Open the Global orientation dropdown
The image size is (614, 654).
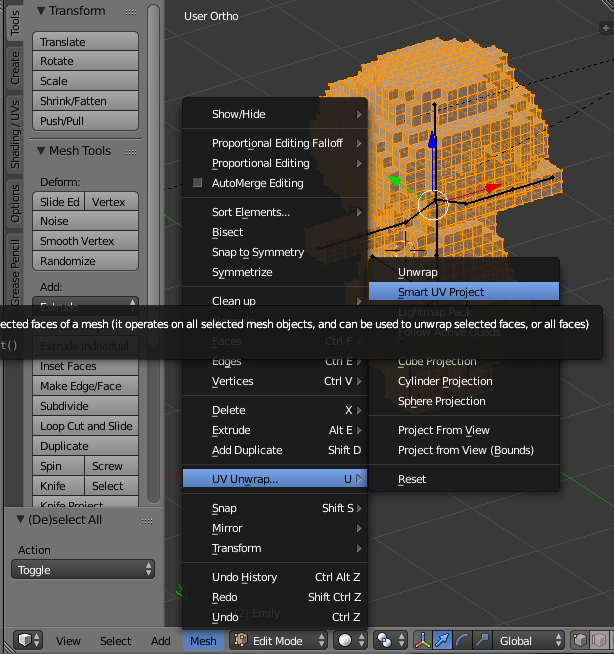(528, 640)
